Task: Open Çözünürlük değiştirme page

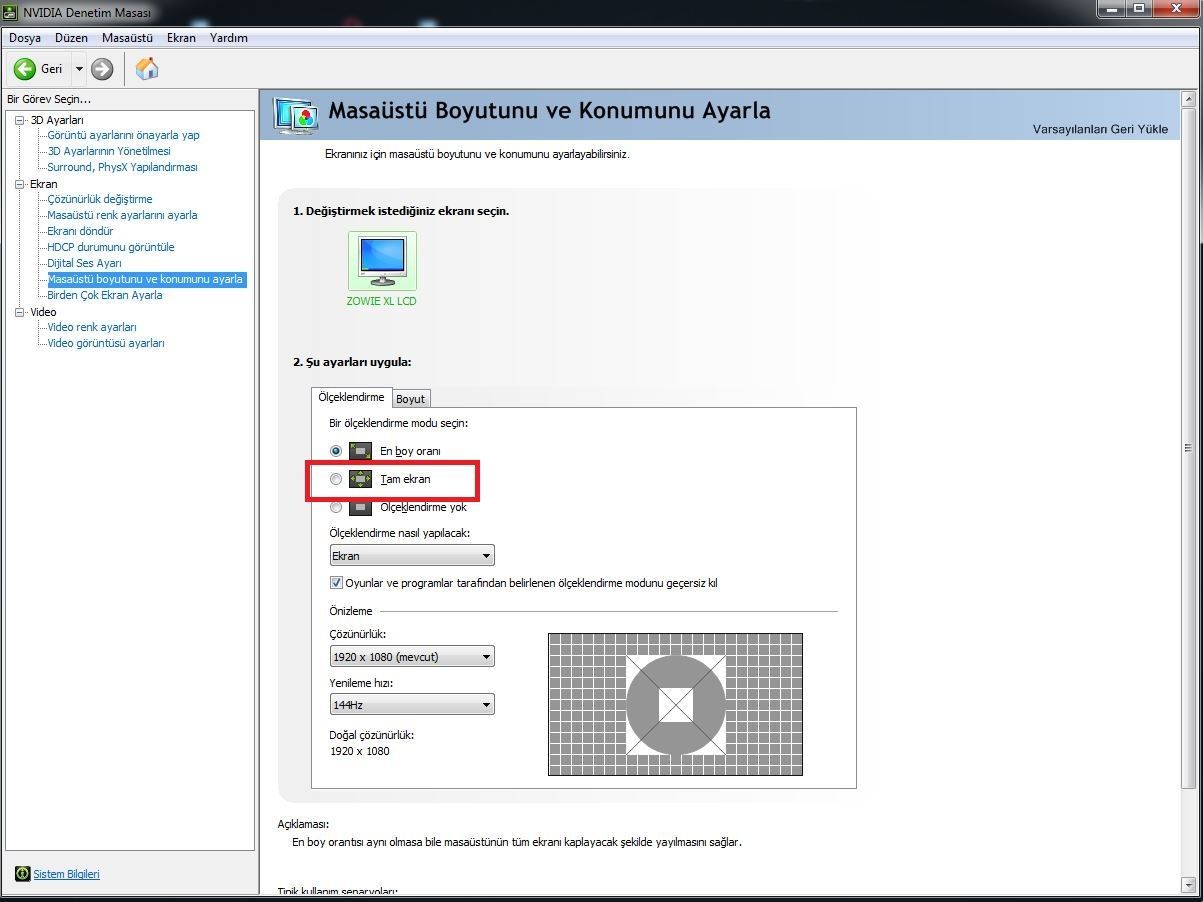Action: [100, 199]
